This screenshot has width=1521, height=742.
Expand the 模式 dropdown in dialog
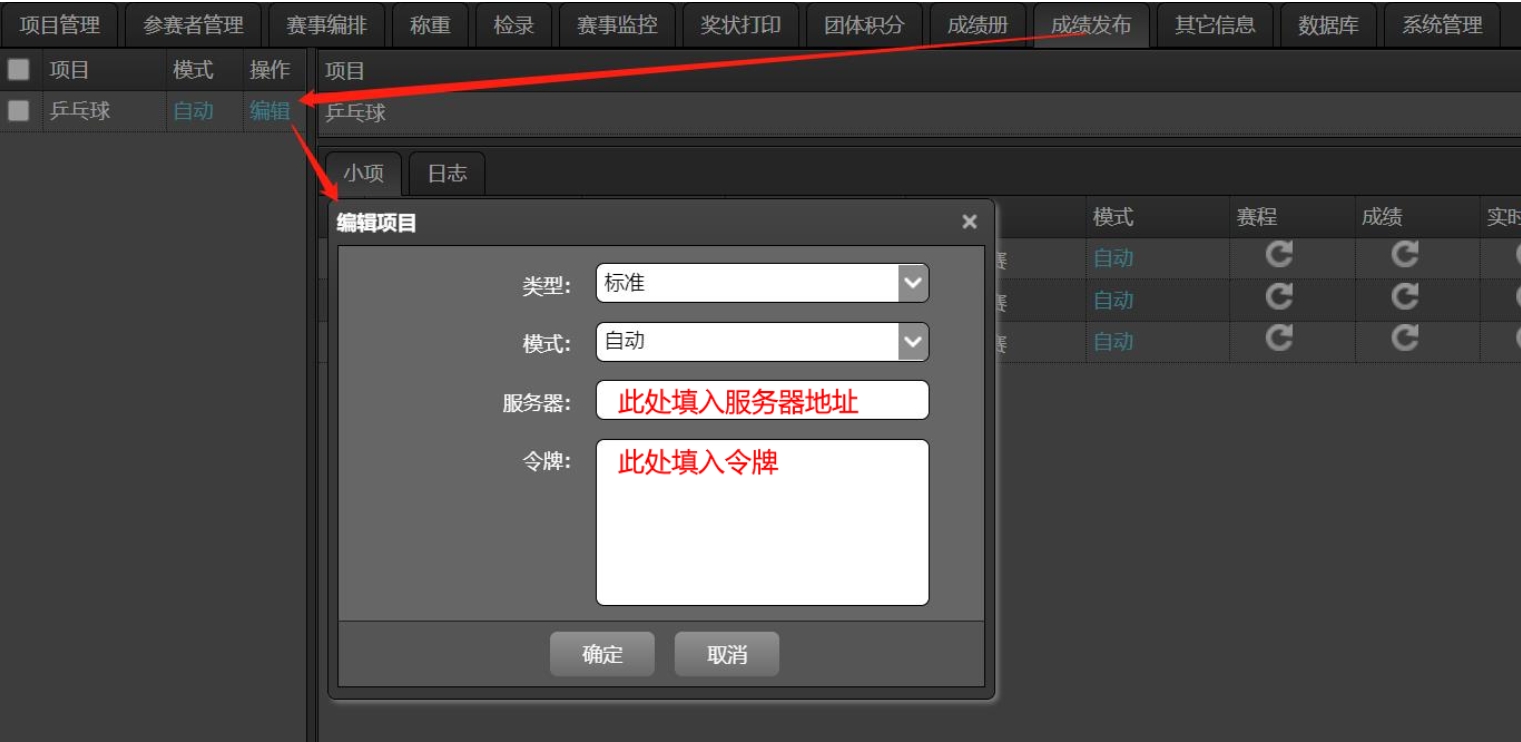point(912,342)
